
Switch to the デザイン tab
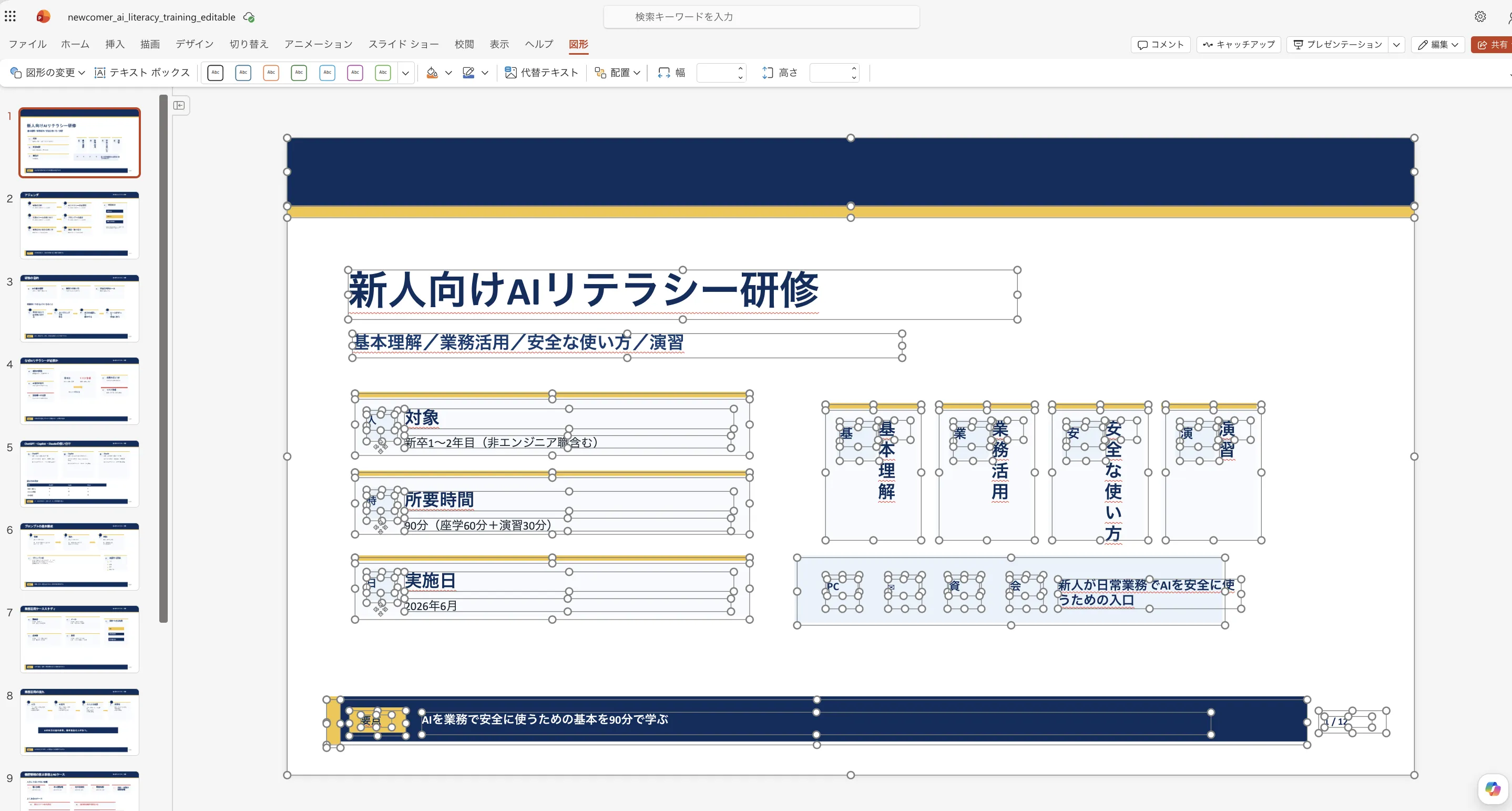point(195,44)
